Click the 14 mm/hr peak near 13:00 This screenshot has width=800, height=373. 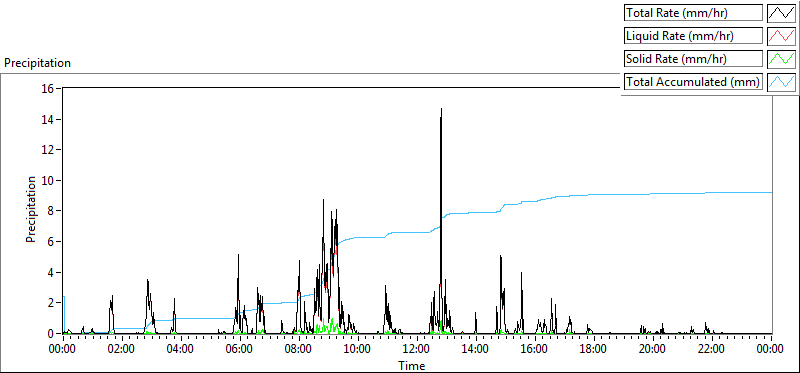[441, 109]
